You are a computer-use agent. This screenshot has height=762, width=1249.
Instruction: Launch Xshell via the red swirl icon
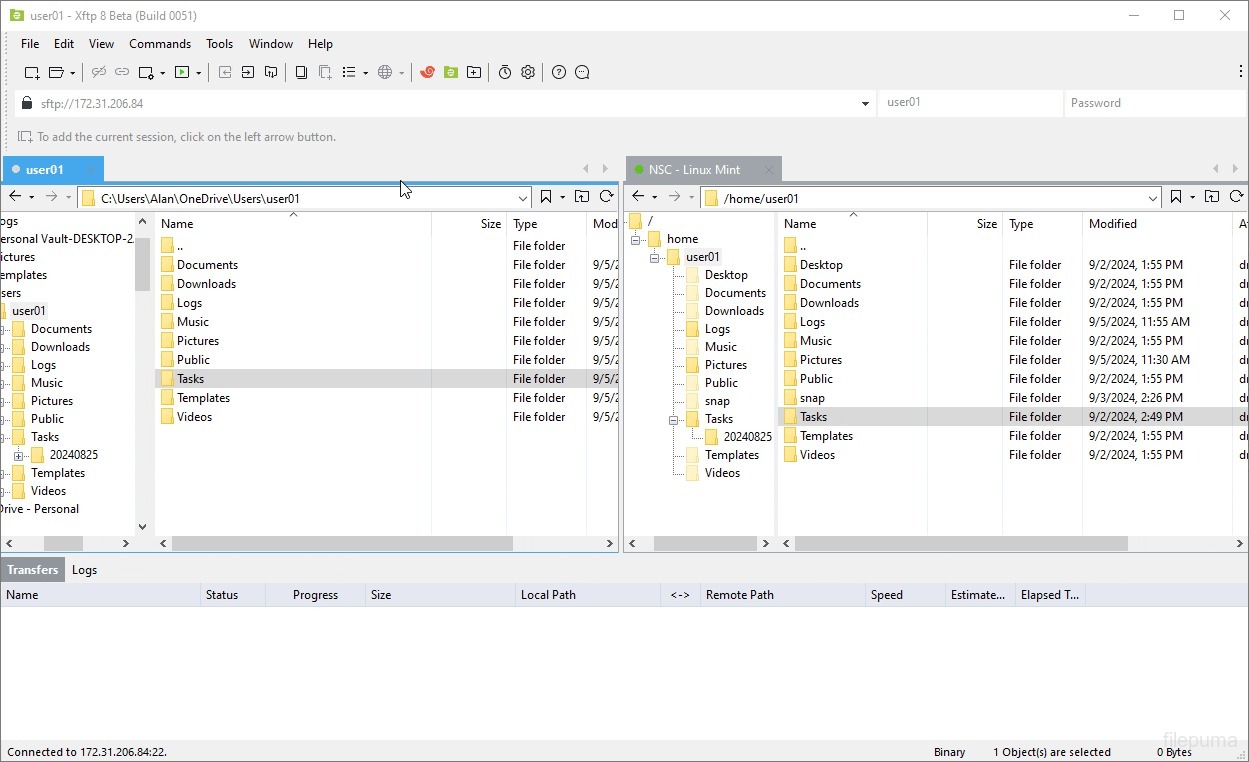click(x=427, y=72)
